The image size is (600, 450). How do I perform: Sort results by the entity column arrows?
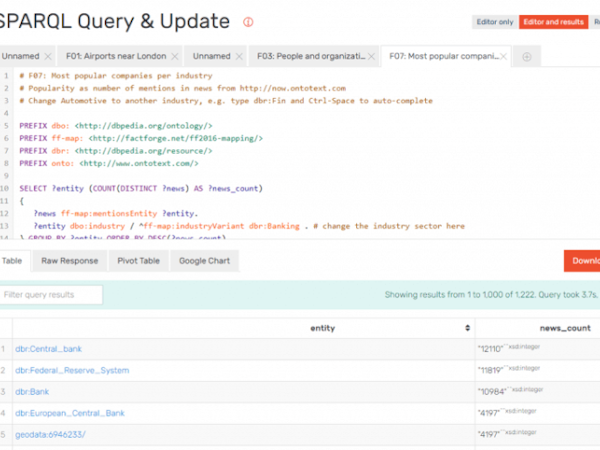[467, 328]
